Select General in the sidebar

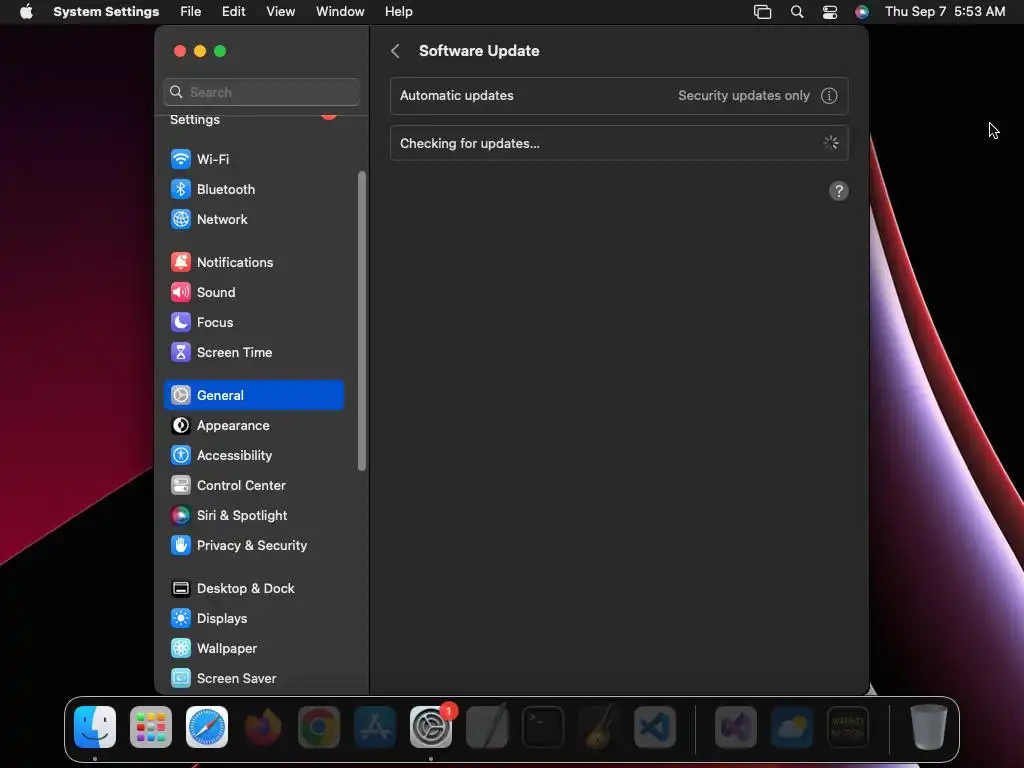[253, 395]
